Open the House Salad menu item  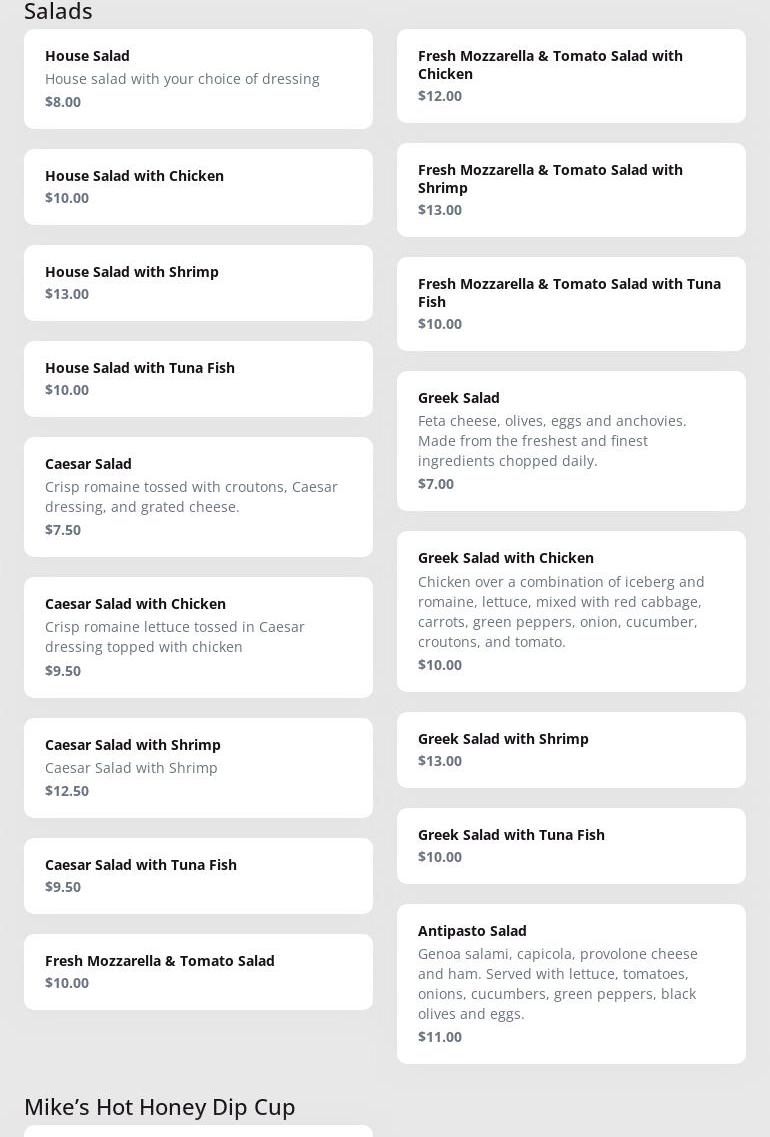[198, 78]
